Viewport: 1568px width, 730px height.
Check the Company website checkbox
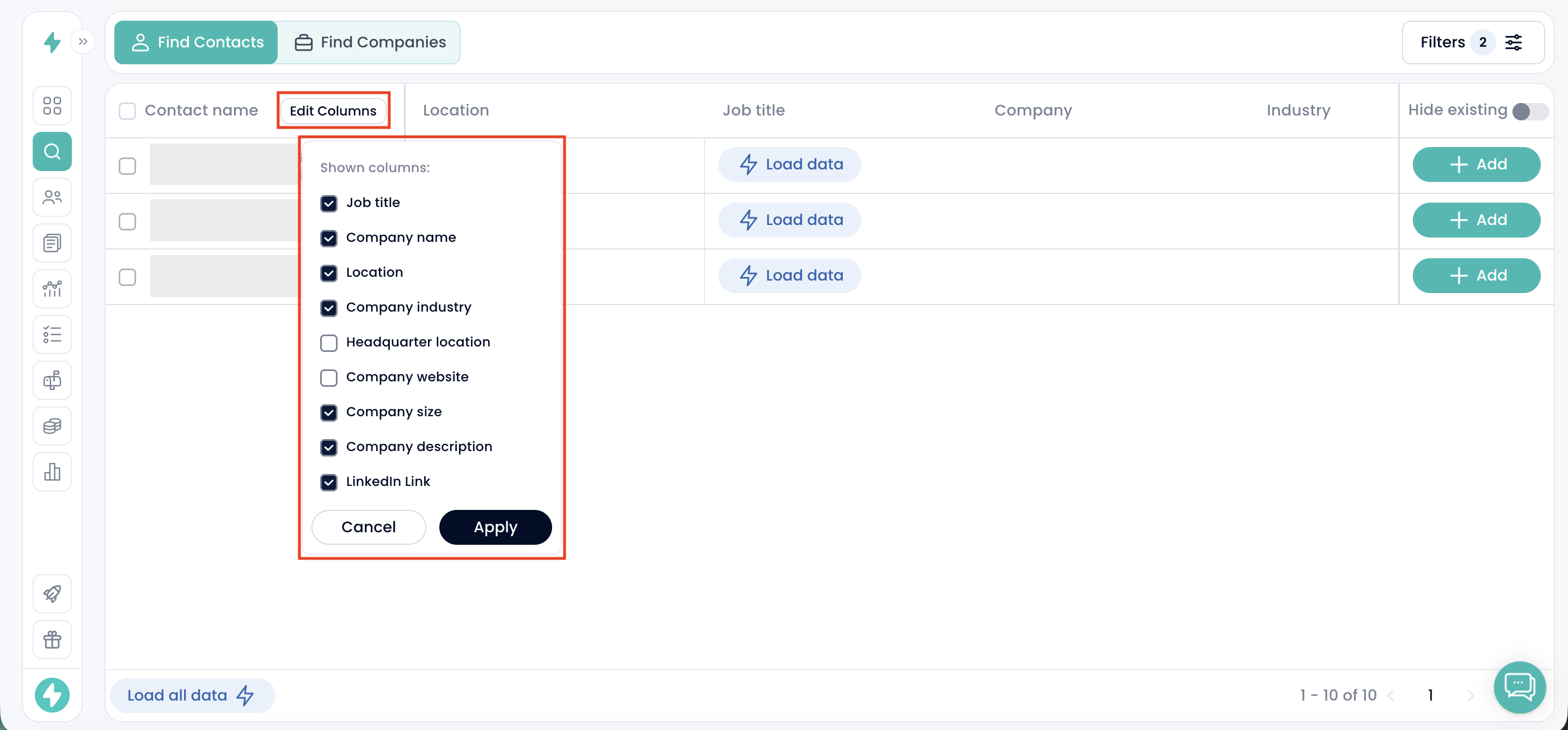(329, 378)
